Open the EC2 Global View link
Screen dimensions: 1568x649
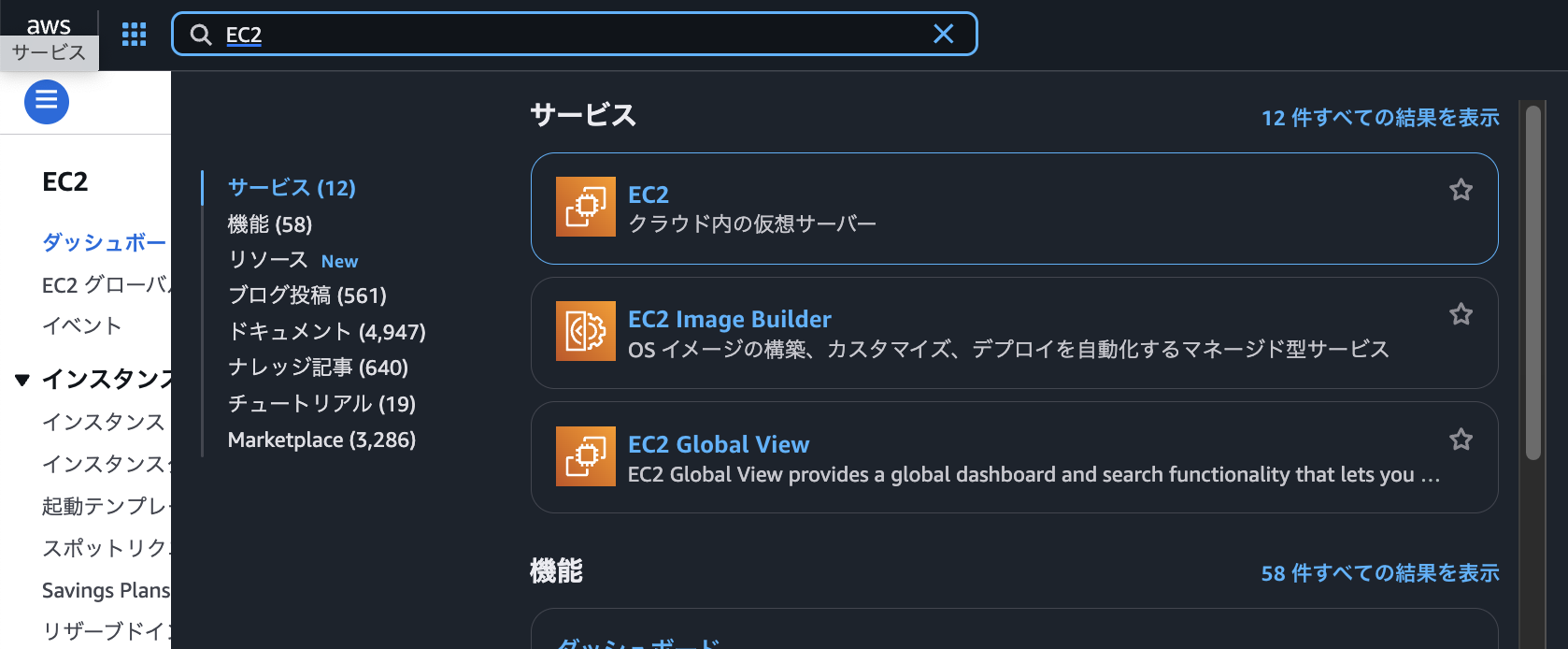(719, 444)
